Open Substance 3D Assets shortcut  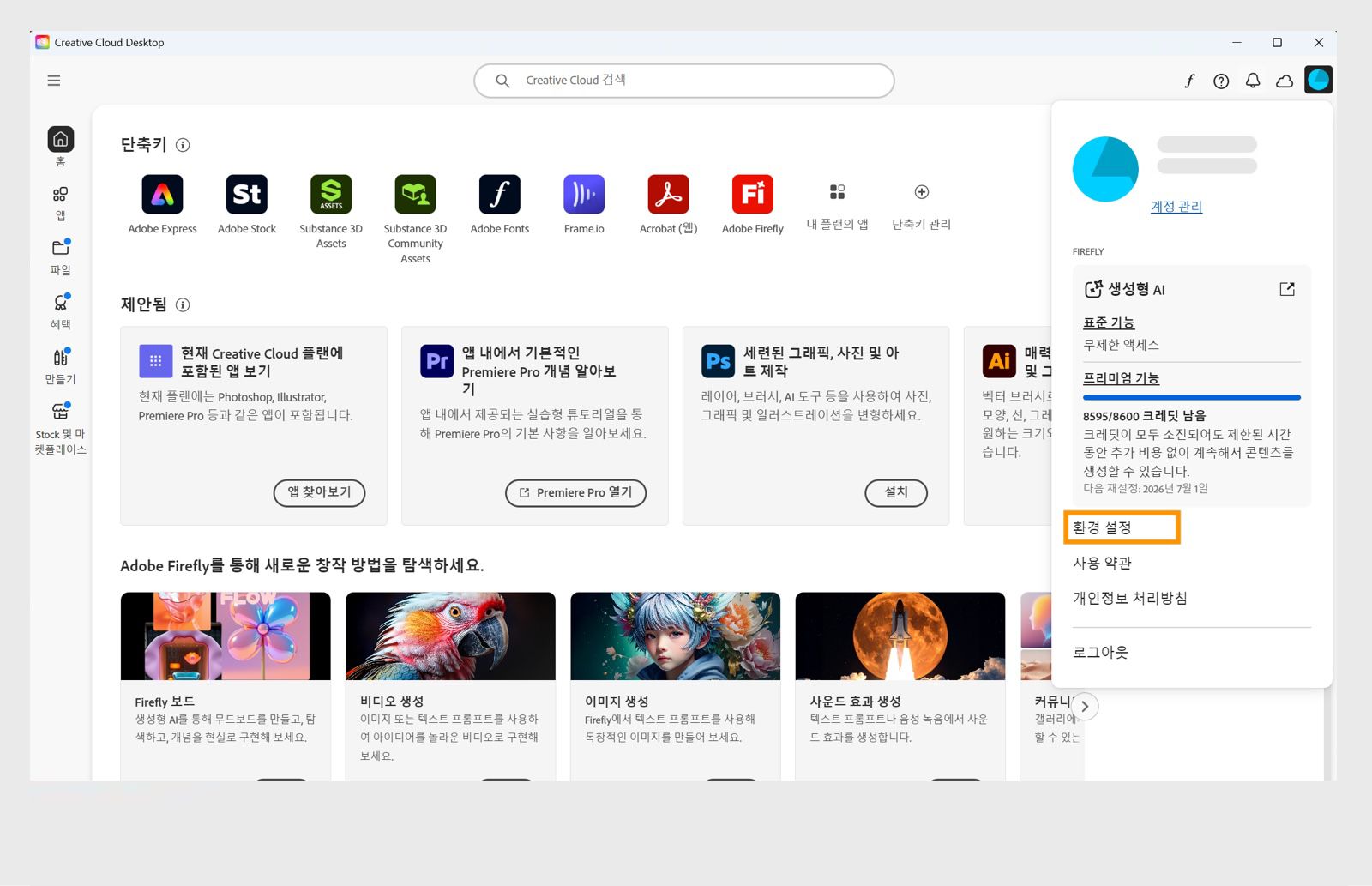(331, 194)
